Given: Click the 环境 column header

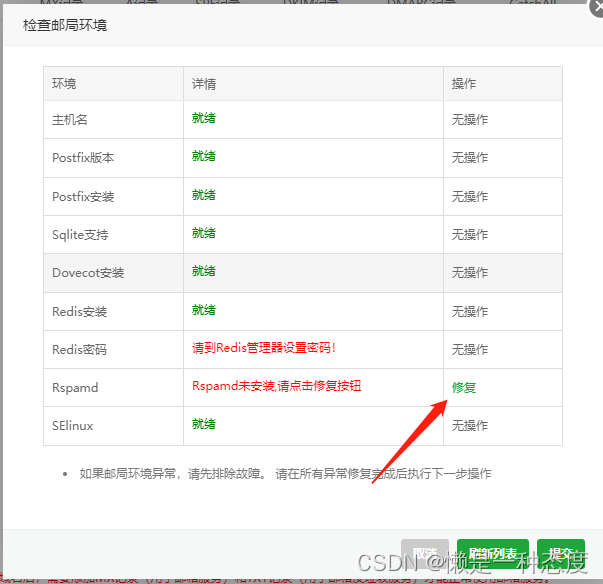Looking at the screenshot, I should (x=64, y=83).
